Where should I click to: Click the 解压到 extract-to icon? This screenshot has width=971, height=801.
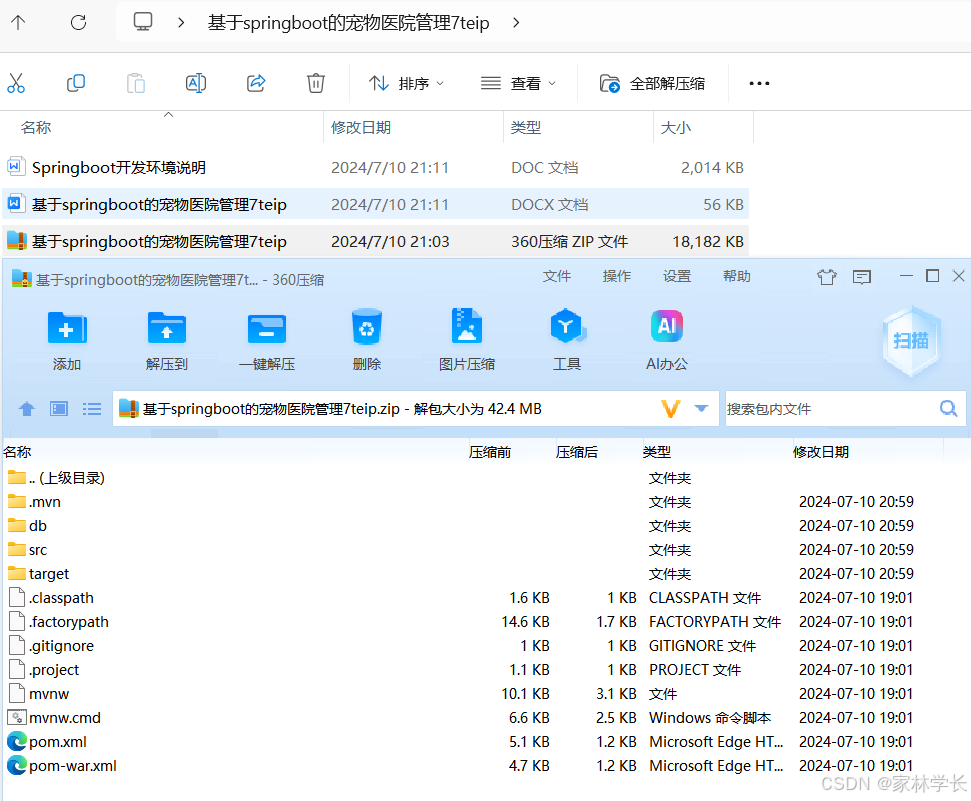pos(167,340)
